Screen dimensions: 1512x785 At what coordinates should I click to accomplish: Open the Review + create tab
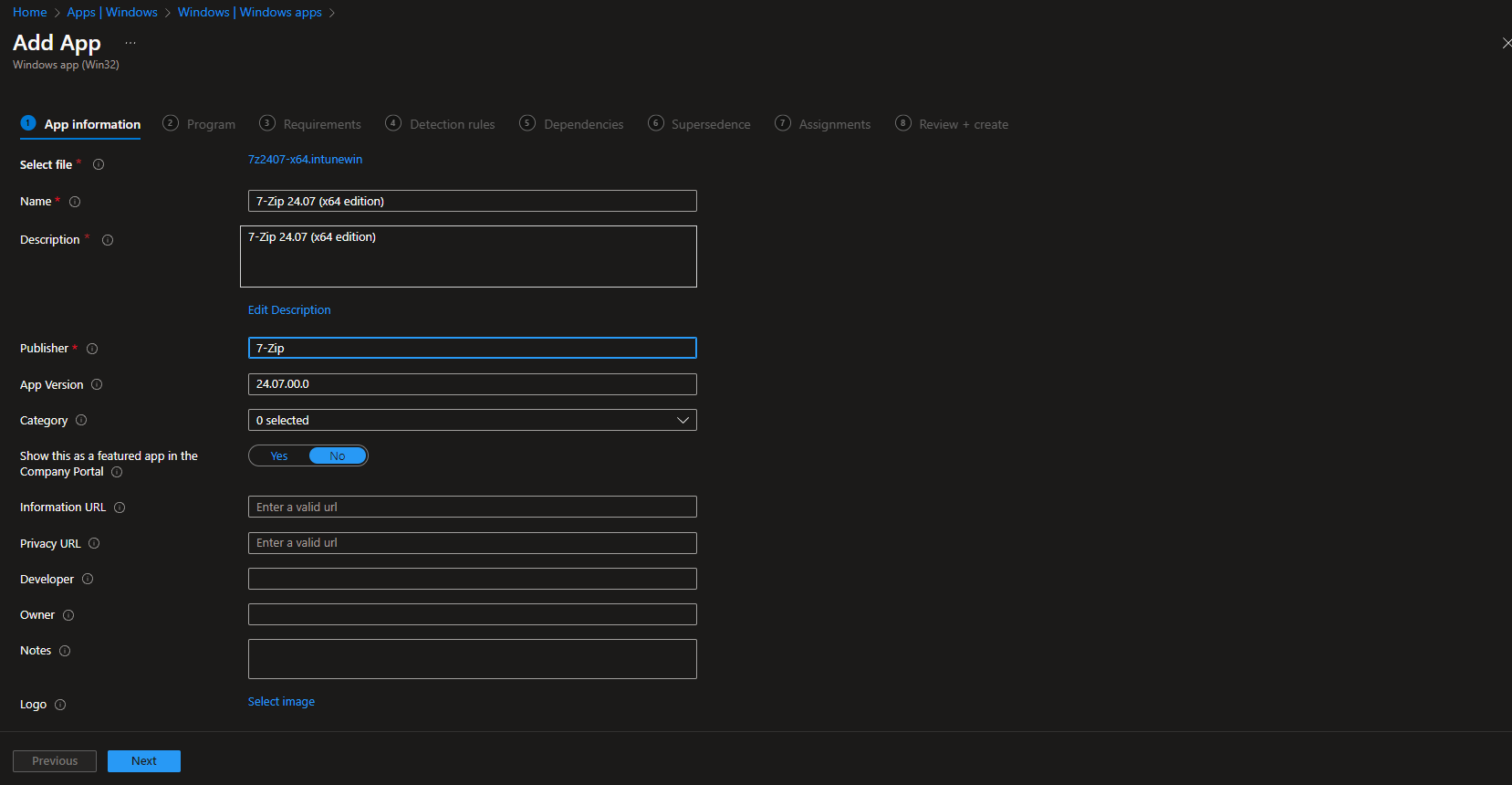point(952,124)
